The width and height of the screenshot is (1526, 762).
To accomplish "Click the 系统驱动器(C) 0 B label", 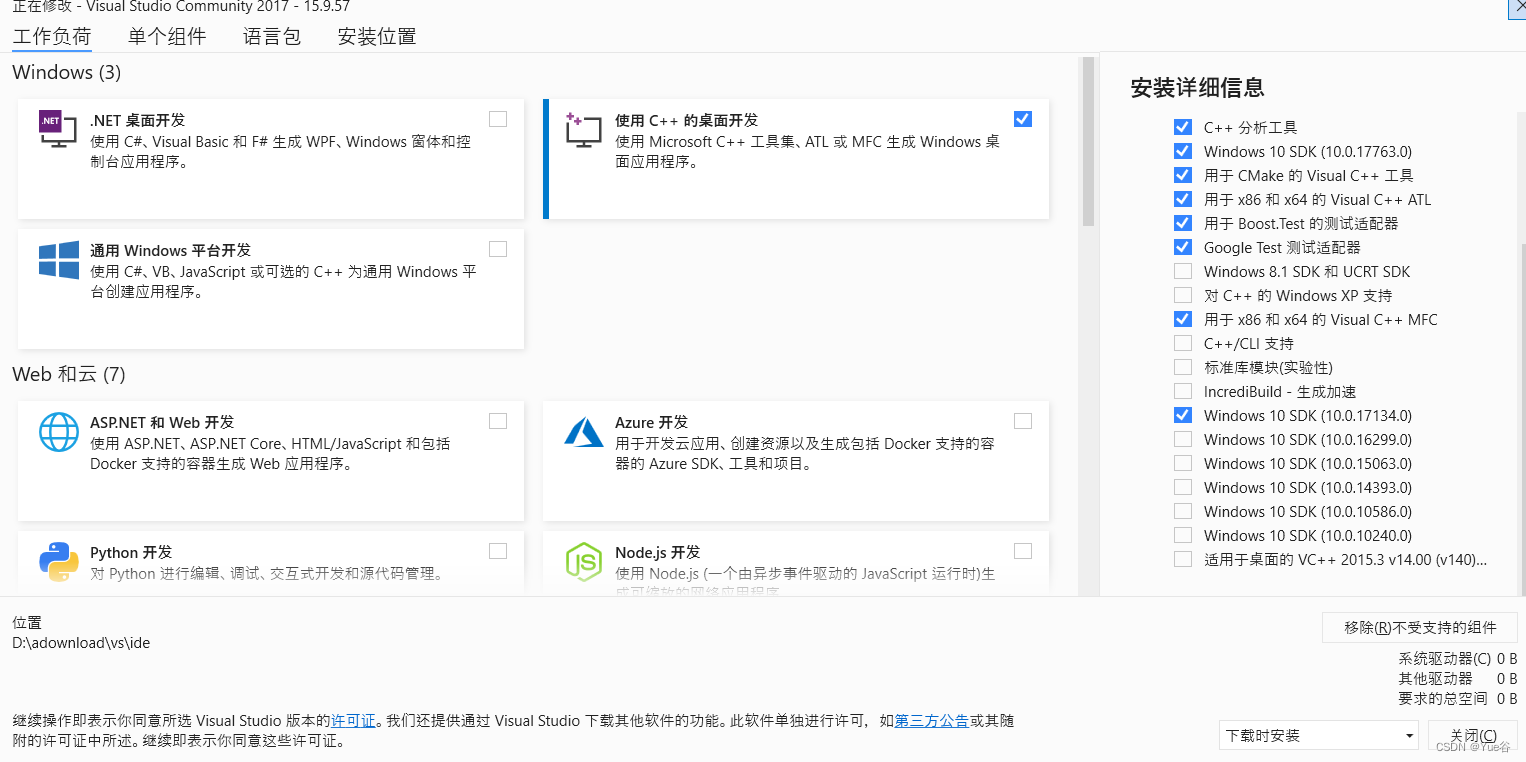I will (1458, 659).
